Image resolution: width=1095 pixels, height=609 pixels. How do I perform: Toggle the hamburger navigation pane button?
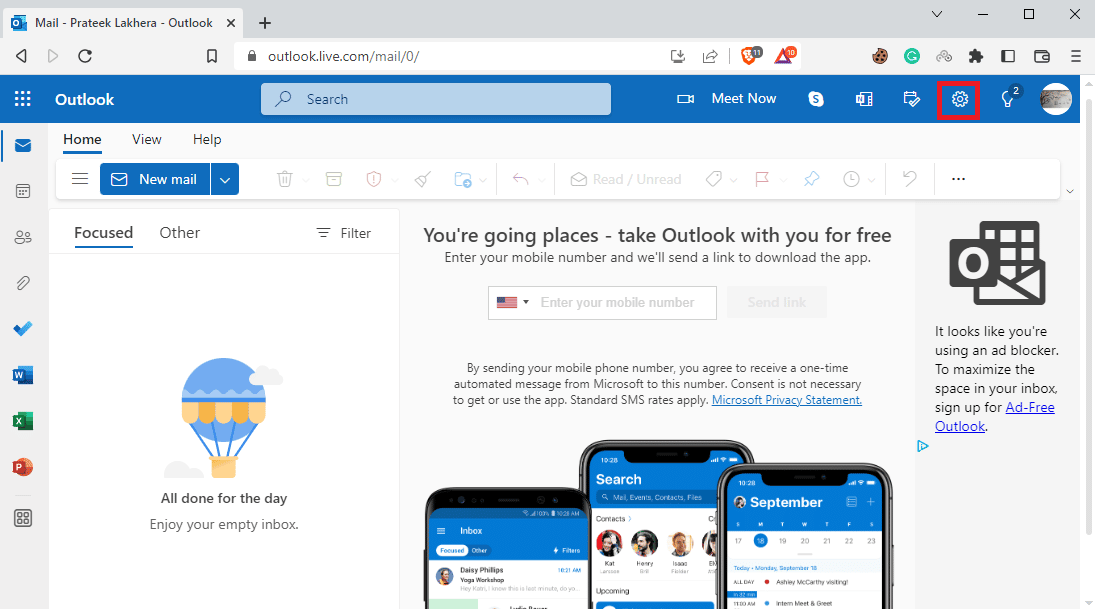[80, 179]
